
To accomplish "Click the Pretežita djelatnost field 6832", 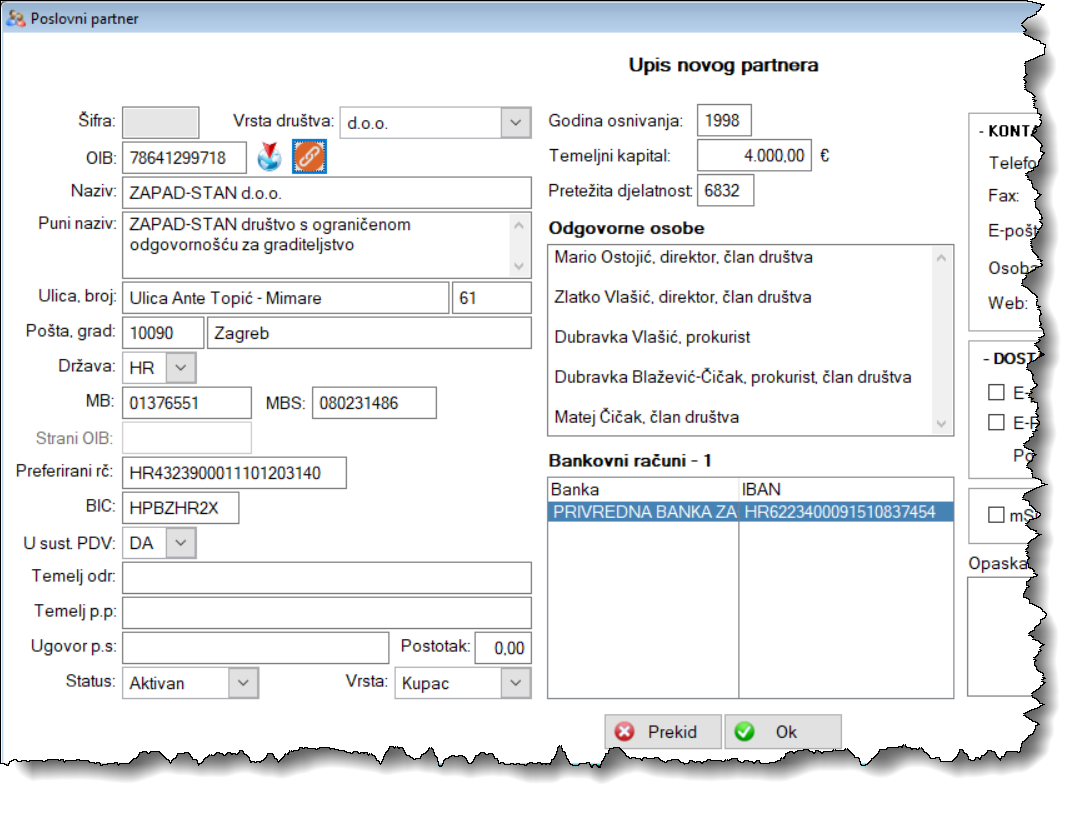I will 726,191.
